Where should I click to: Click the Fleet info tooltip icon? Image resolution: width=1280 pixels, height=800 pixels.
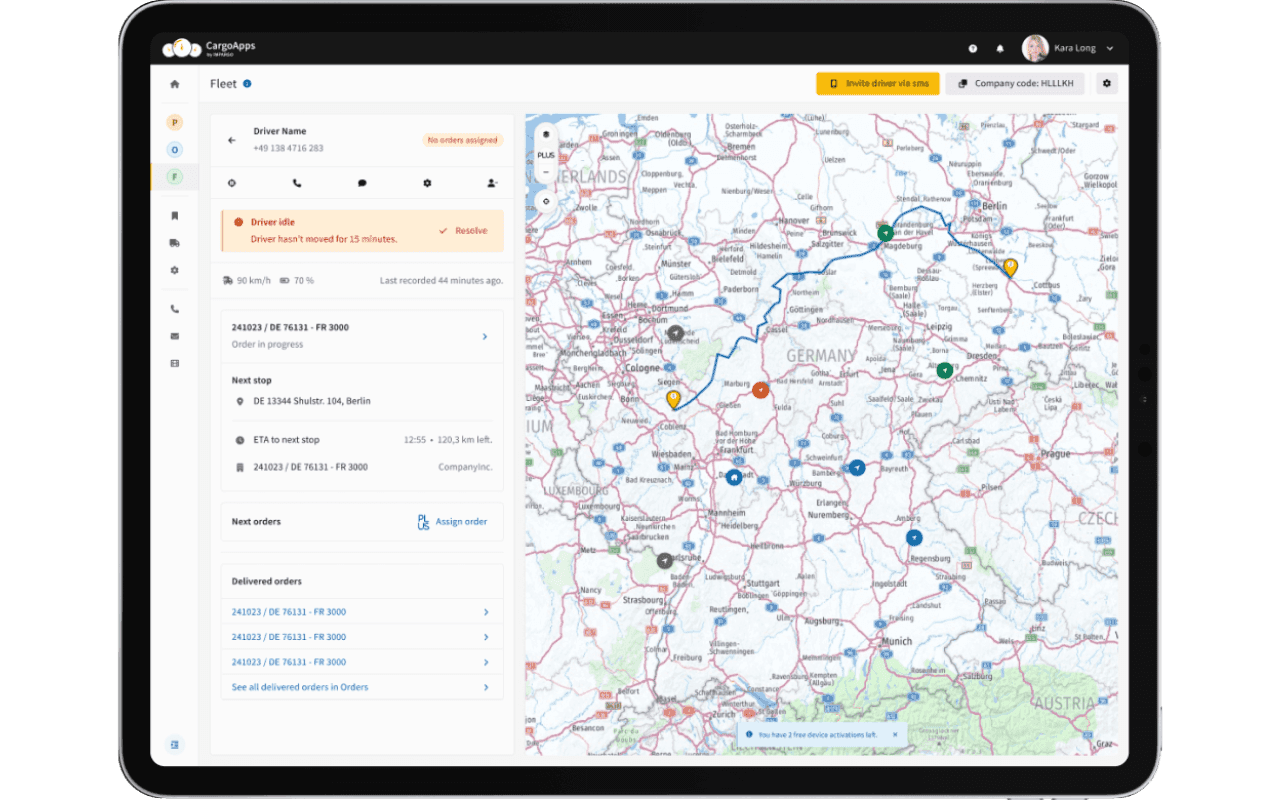coord(249,84)
